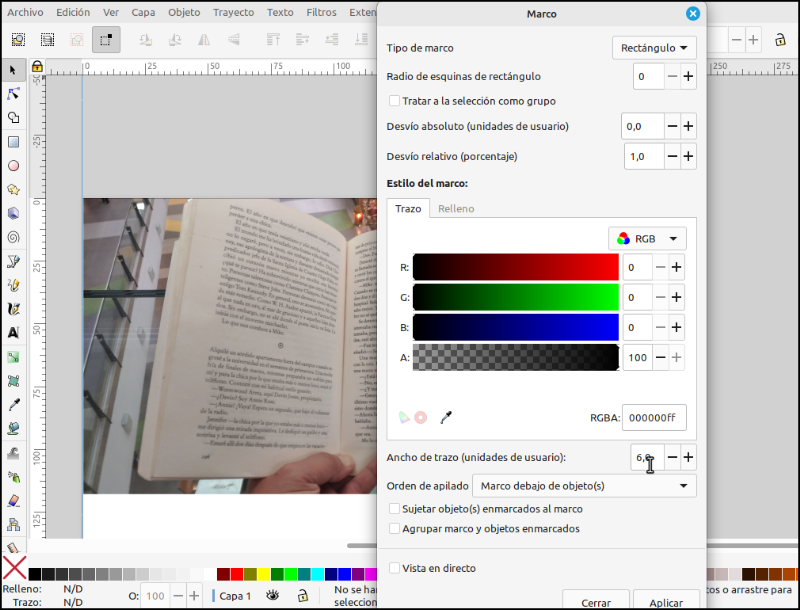The image size is (800, 610).
Task: Select the Selector arrow tool
Action: coord(13,70)
